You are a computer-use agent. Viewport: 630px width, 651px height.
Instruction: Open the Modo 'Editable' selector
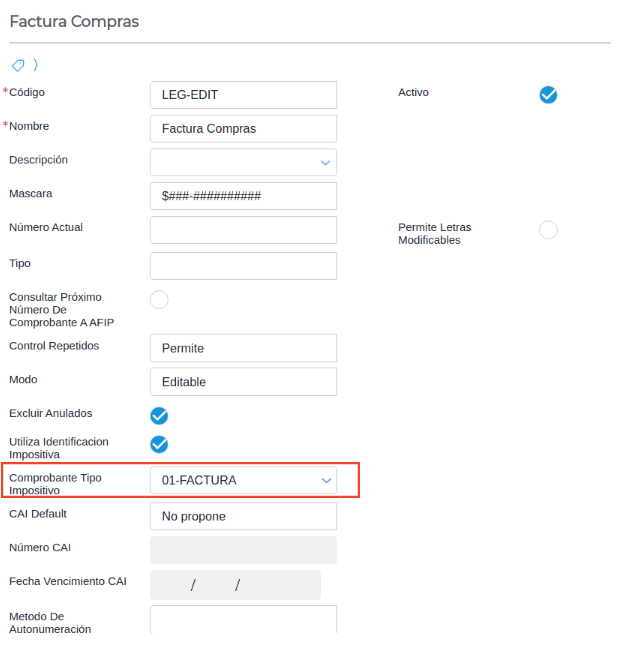click(x=243, y=382)
